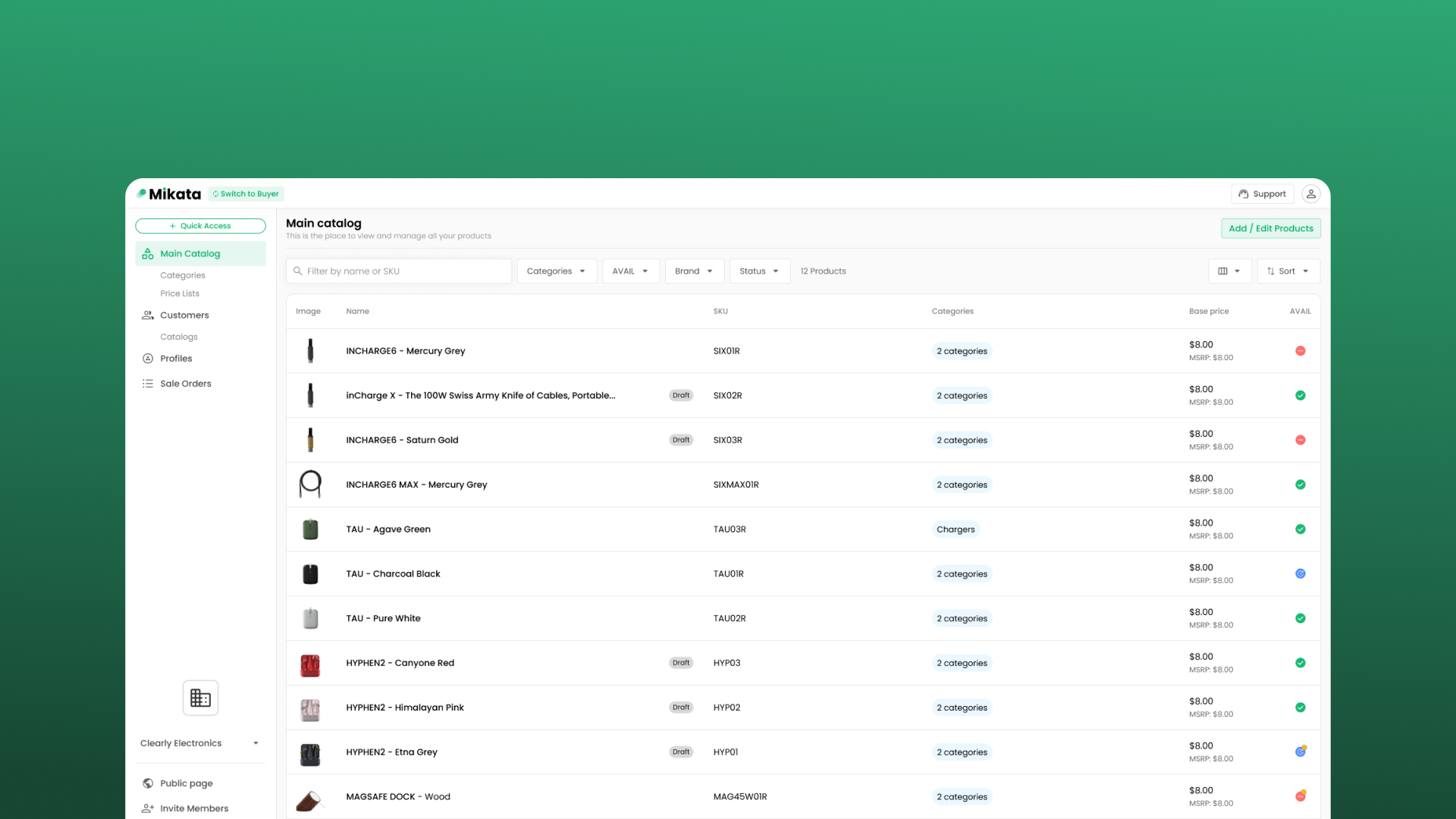Viewport: 1456px width, 819px height.
Task: Click the INCHARGE6 MAX cable thumbnail
Action: pyautogui.click(x=310, y=485)
